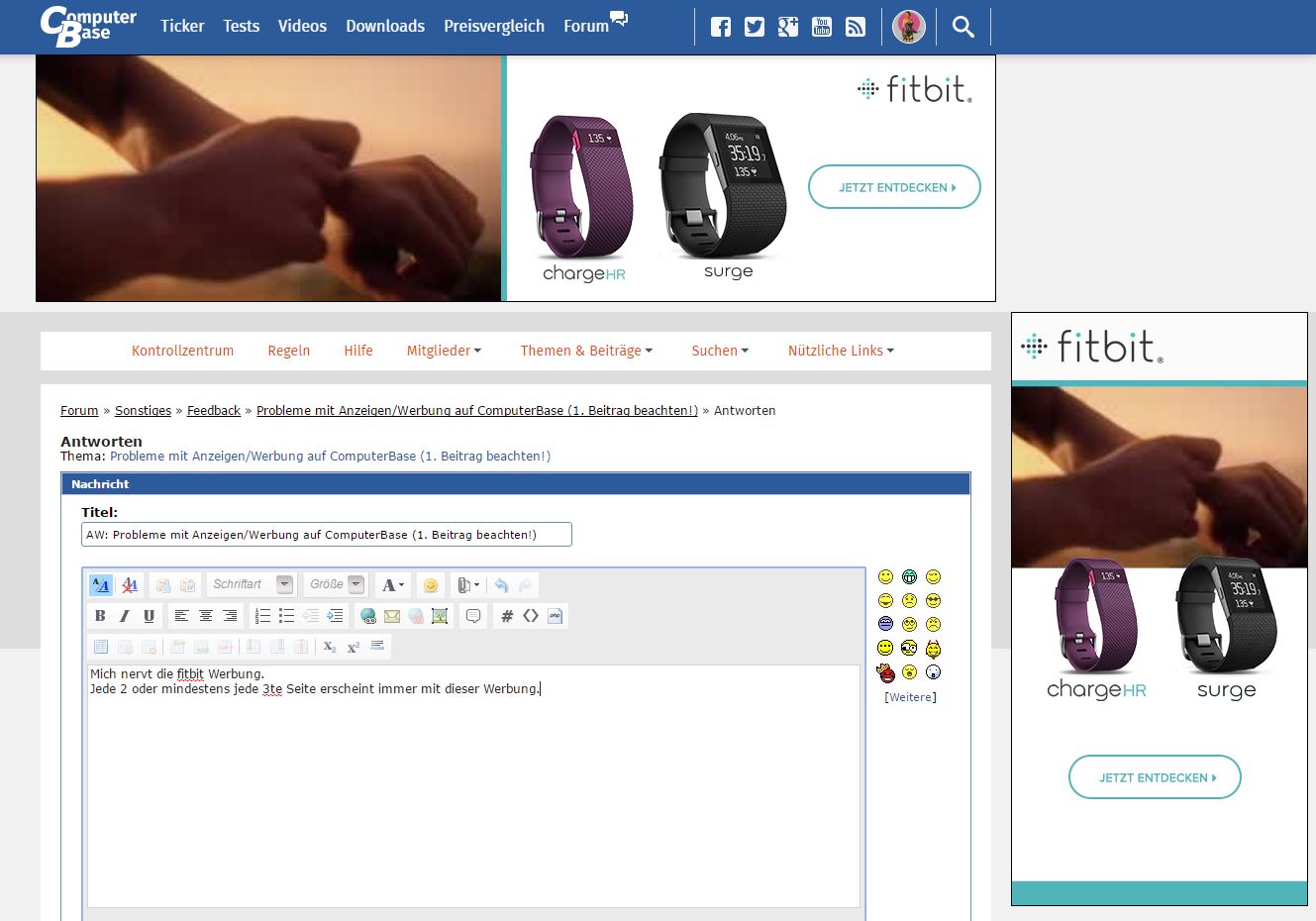The image size is (1316, 921).
Task: Insert a table in the editor
Action: [x=101, y=647]
